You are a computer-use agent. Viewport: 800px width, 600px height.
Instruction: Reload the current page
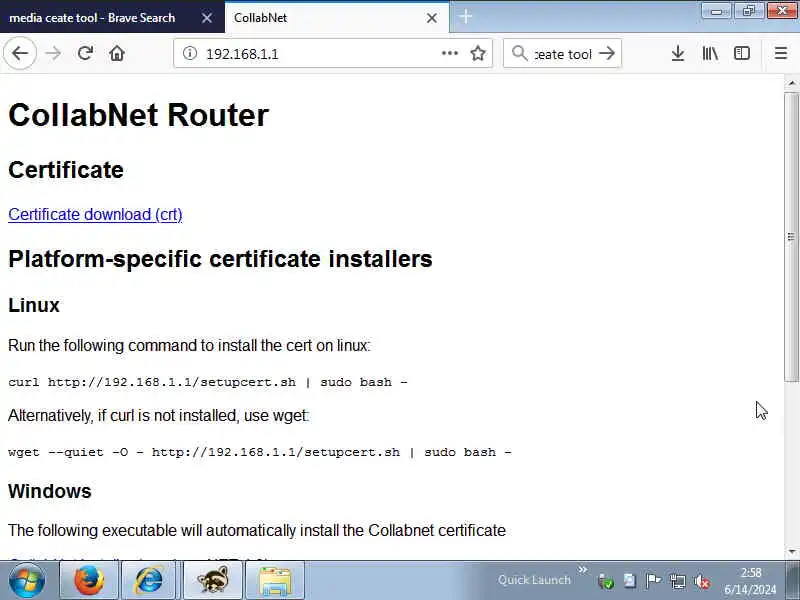pos(85,53)
